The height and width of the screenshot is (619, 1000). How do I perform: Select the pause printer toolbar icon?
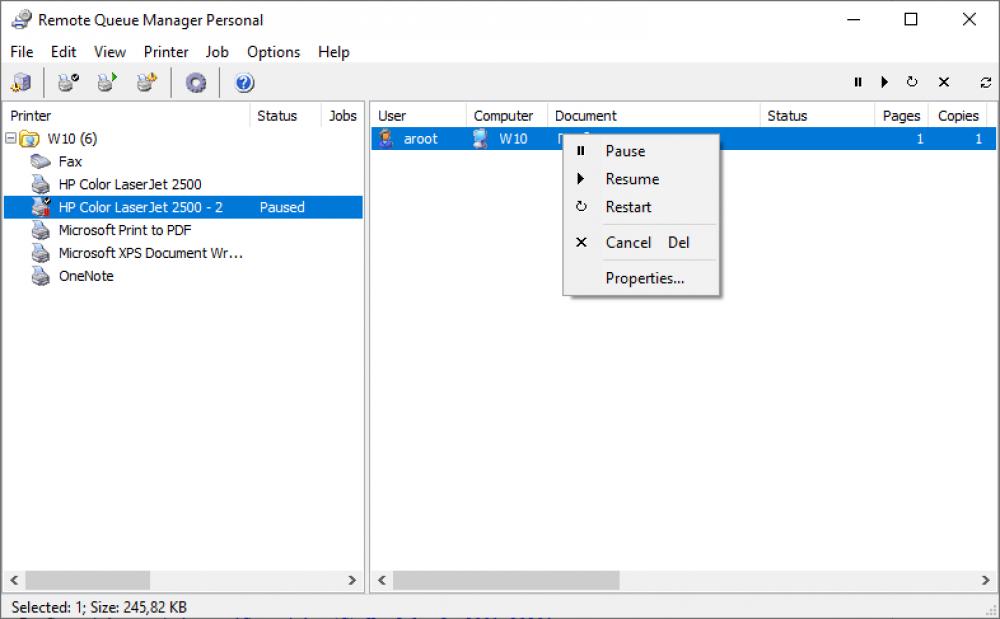coord(65,82)
